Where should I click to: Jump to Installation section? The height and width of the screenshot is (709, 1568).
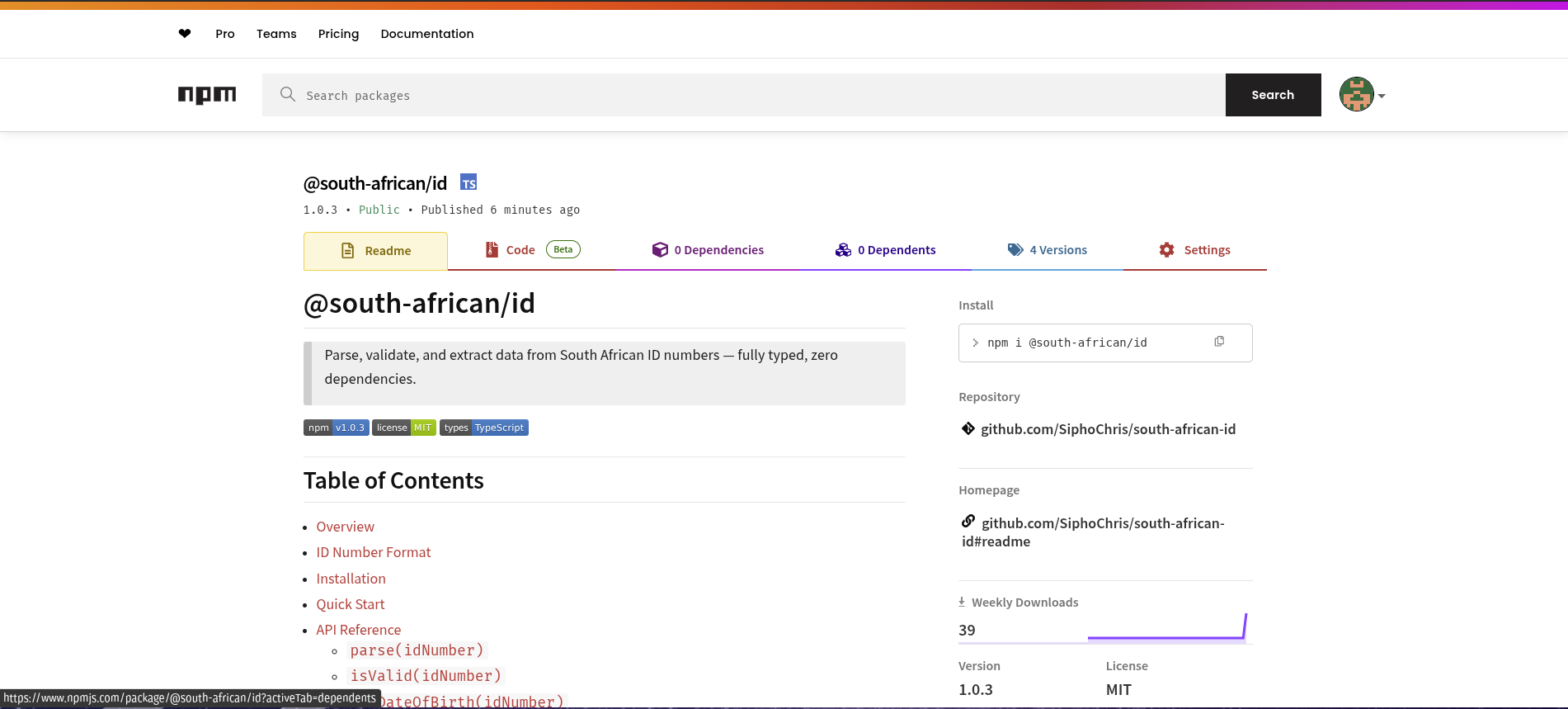coord(351,579)
